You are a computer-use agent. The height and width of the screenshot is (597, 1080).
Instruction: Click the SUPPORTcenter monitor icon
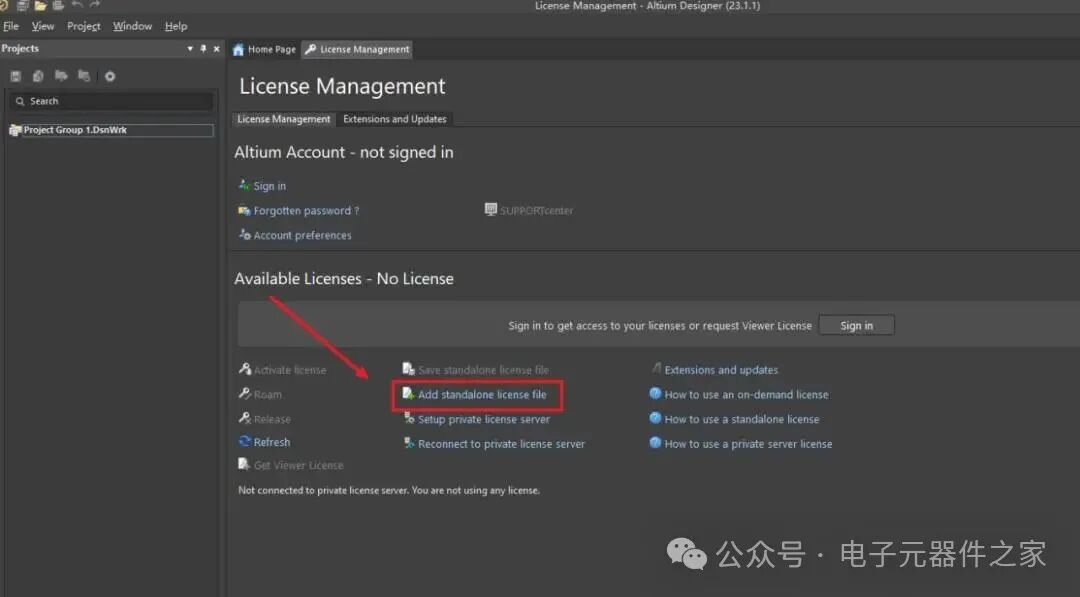(490, 209)
